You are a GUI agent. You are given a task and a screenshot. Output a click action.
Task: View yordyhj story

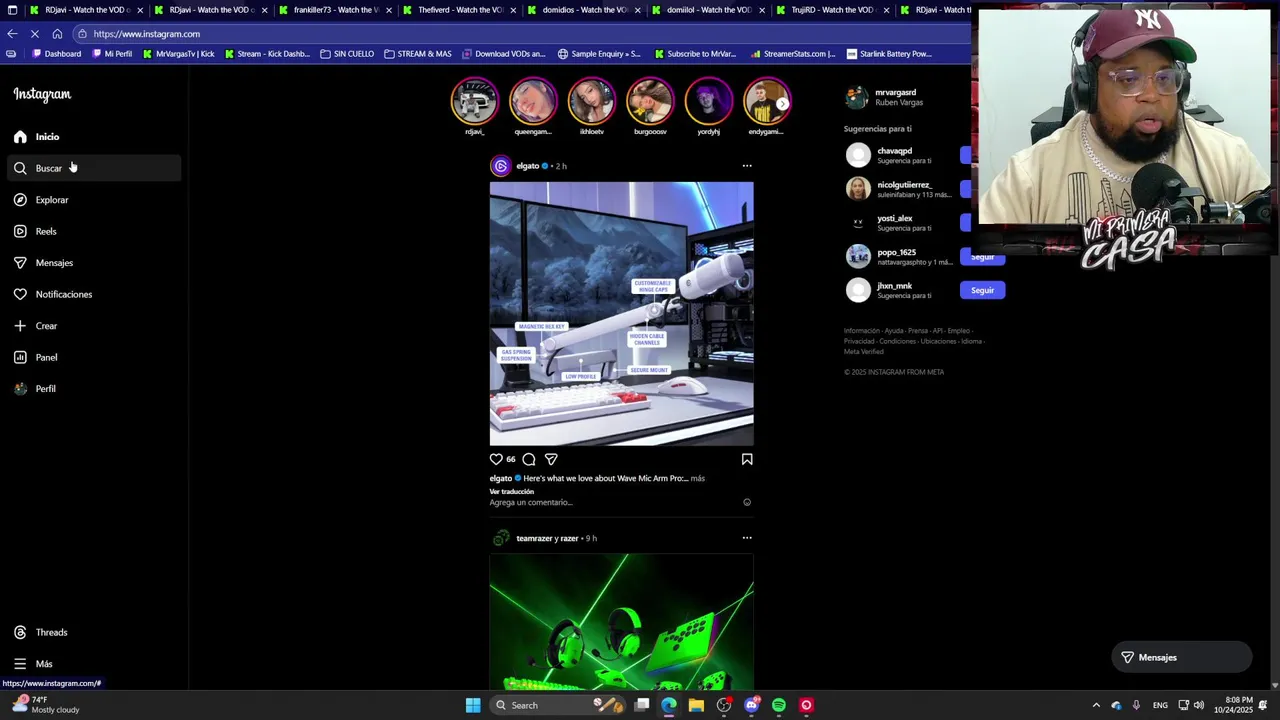tap(709, 102)
